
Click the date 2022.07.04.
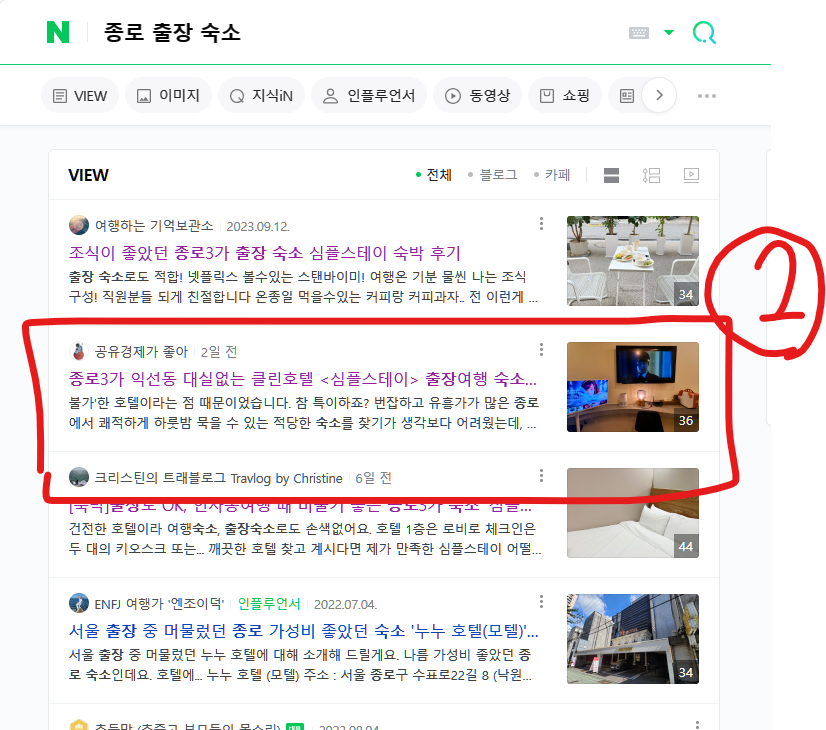click(346, 605)
